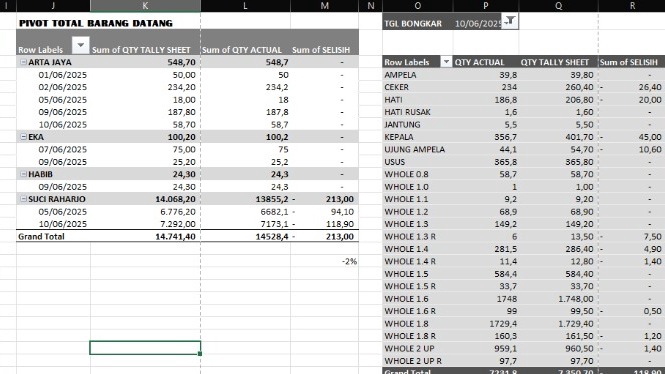Select the WHOLE 1.6 row label
The image size is (665, 374).
tap(406, 299)
